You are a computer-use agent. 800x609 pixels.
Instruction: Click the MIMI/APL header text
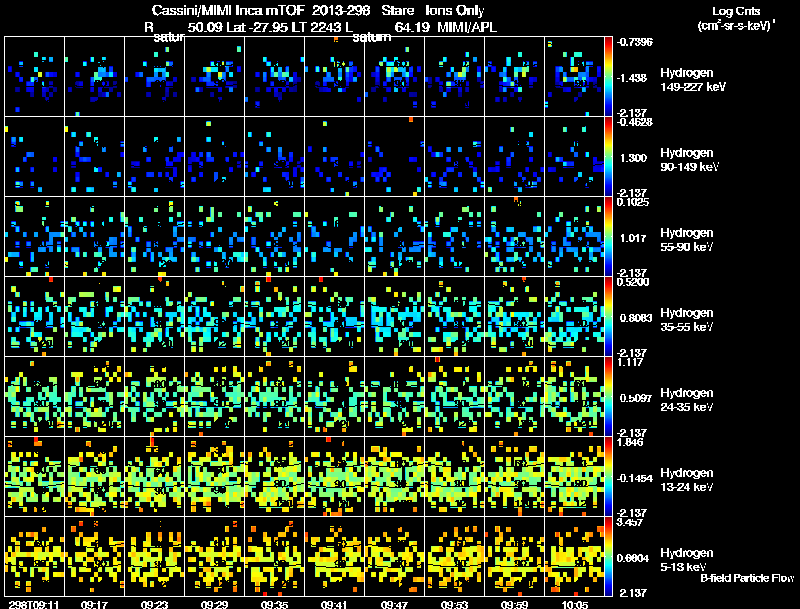pyautogui.click(x=467, y=27)
